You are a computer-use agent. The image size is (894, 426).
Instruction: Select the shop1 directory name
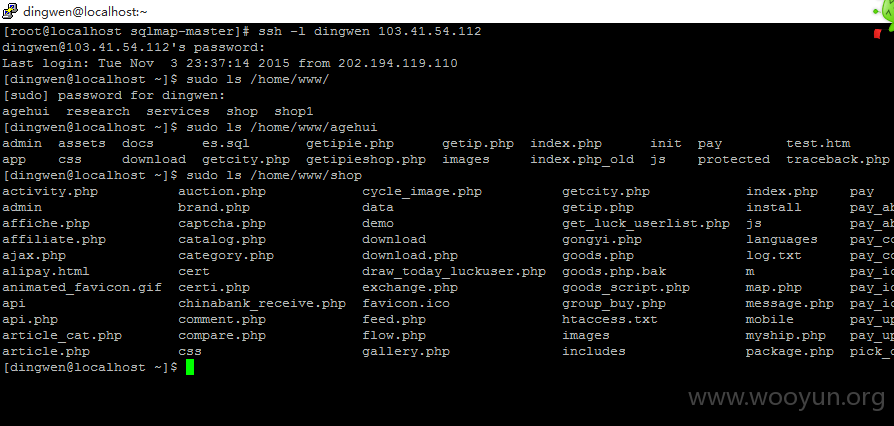294,112
